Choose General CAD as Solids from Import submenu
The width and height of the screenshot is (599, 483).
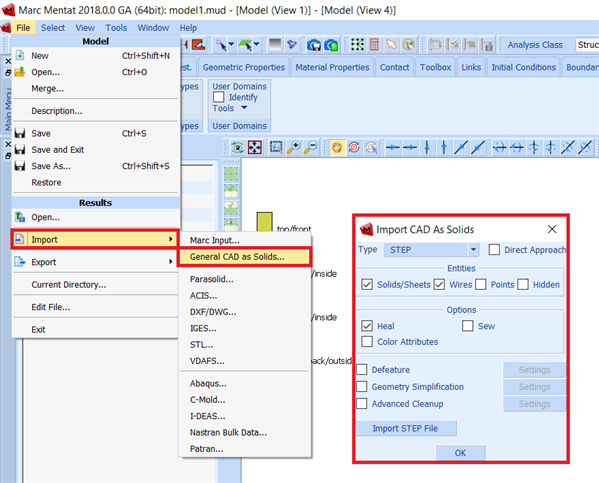(245, 257)
